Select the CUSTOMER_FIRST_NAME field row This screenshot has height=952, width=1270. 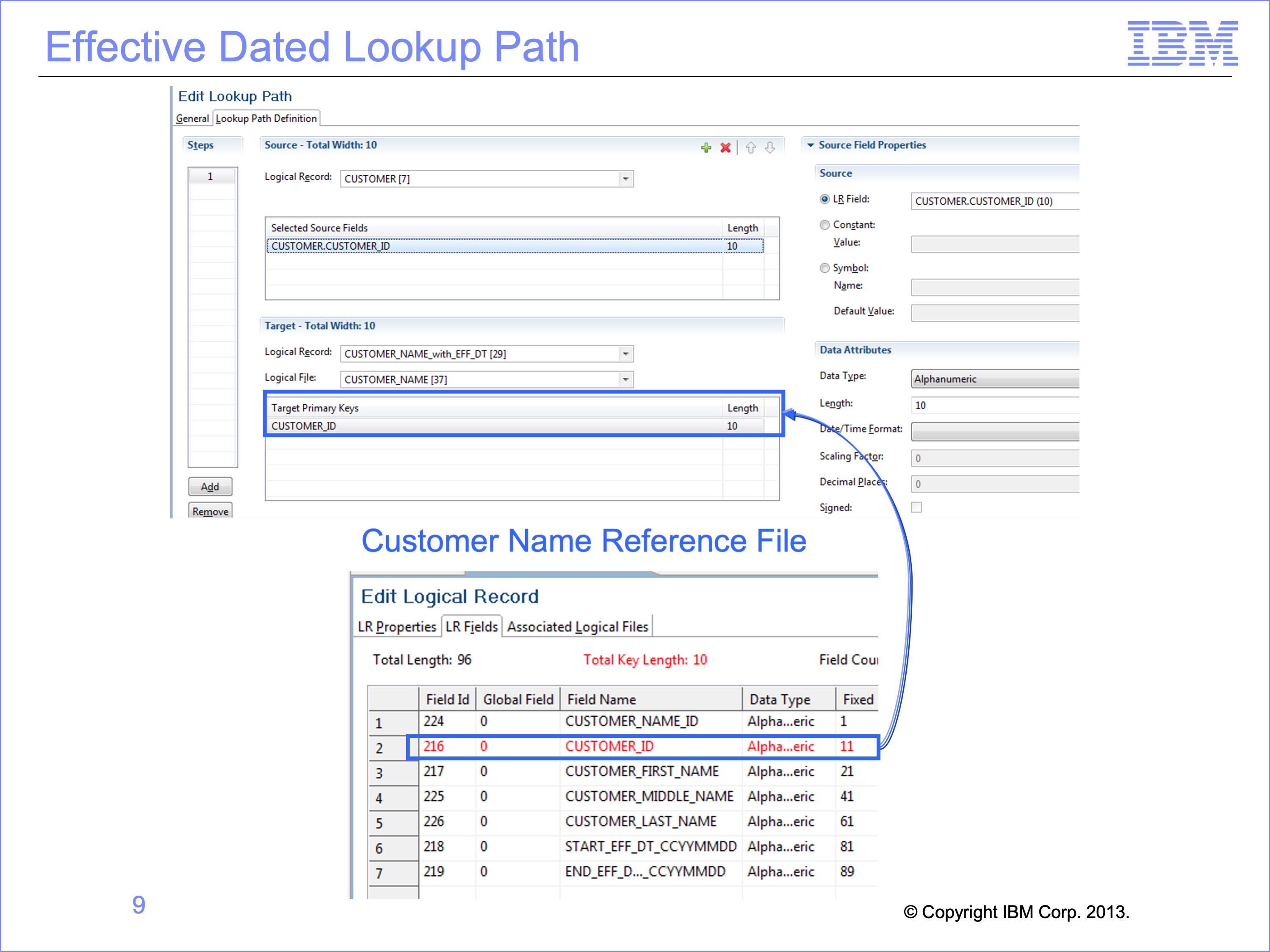(x=641, y=771)
